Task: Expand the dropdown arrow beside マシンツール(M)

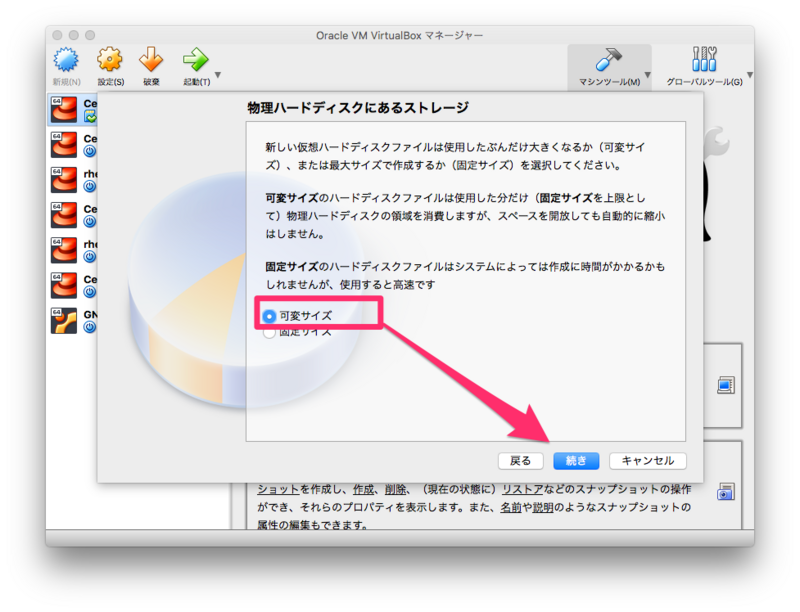Action: [x=647, y=75]
